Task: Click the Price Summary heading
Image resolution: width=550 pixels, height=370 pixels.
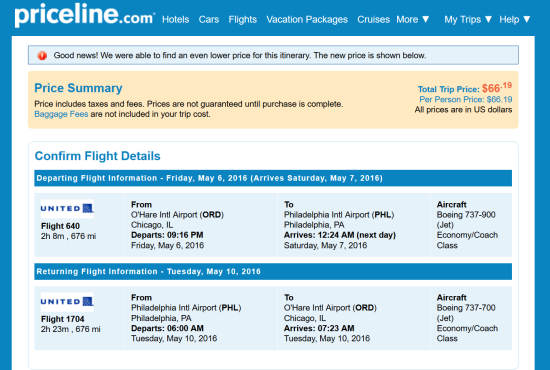Action: 78,88
